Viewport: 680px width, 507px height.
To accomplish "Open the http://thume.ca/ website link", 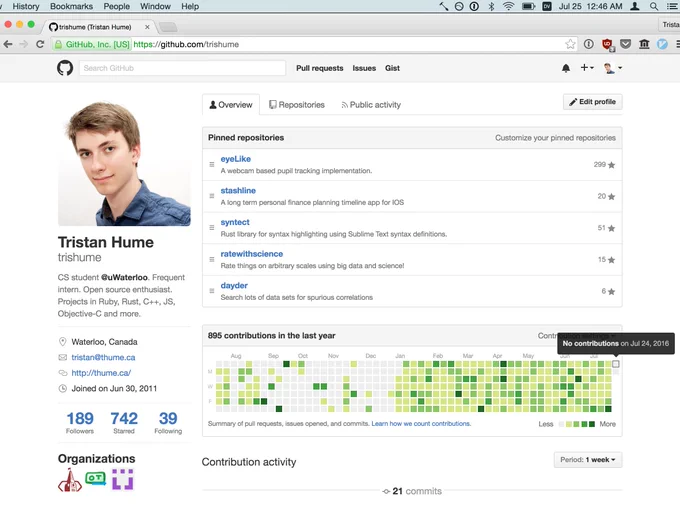I will point(101,373).
